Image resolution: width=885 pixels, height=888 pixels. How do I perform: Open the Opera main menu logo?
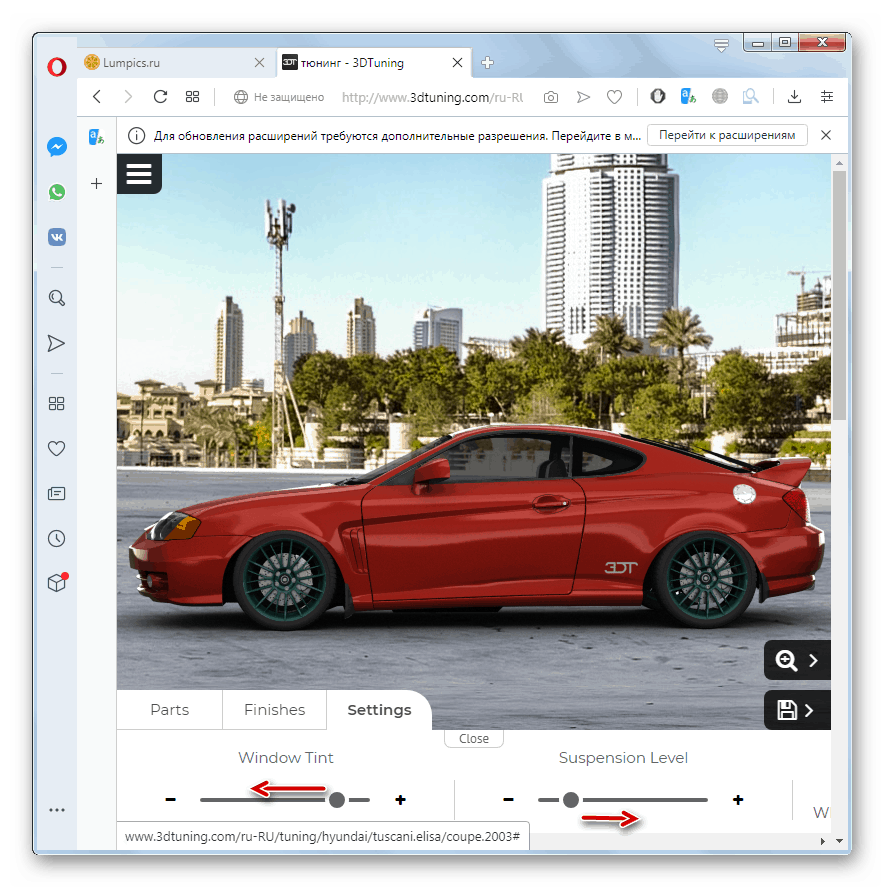57,67
